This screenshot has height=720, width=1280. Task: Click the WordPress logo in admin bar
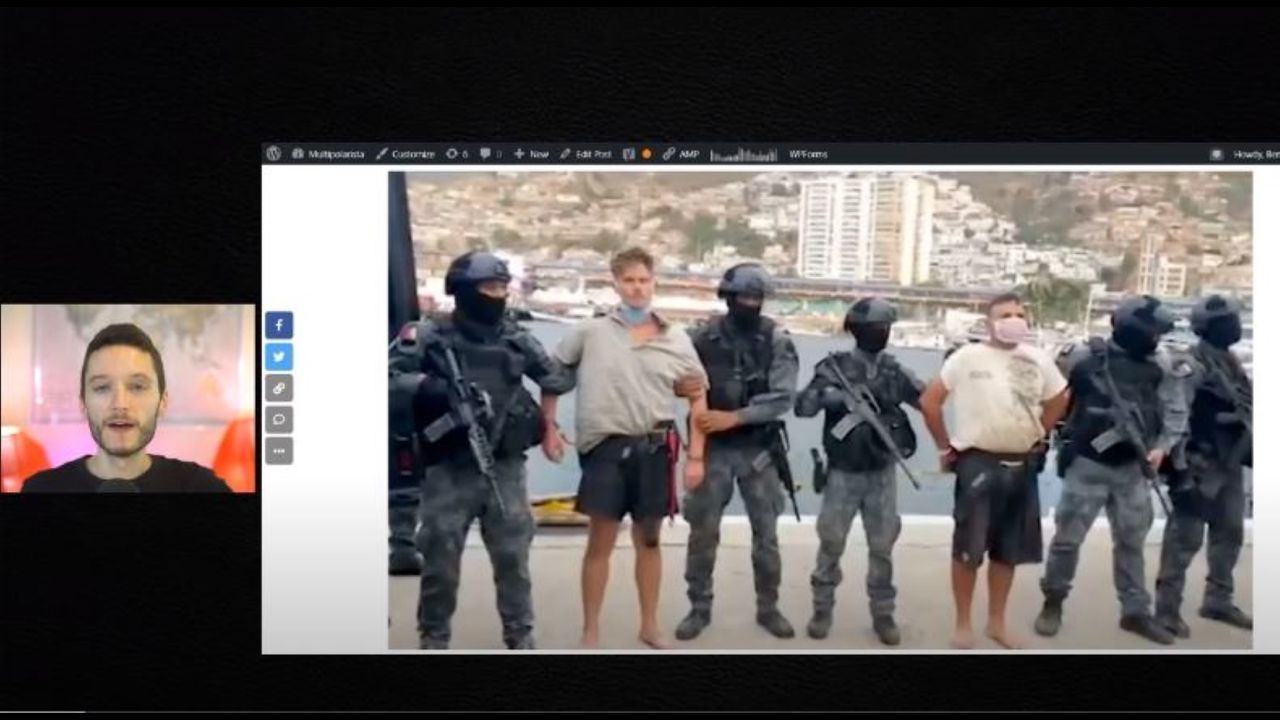pyautogui.click(x=273, y=154)
